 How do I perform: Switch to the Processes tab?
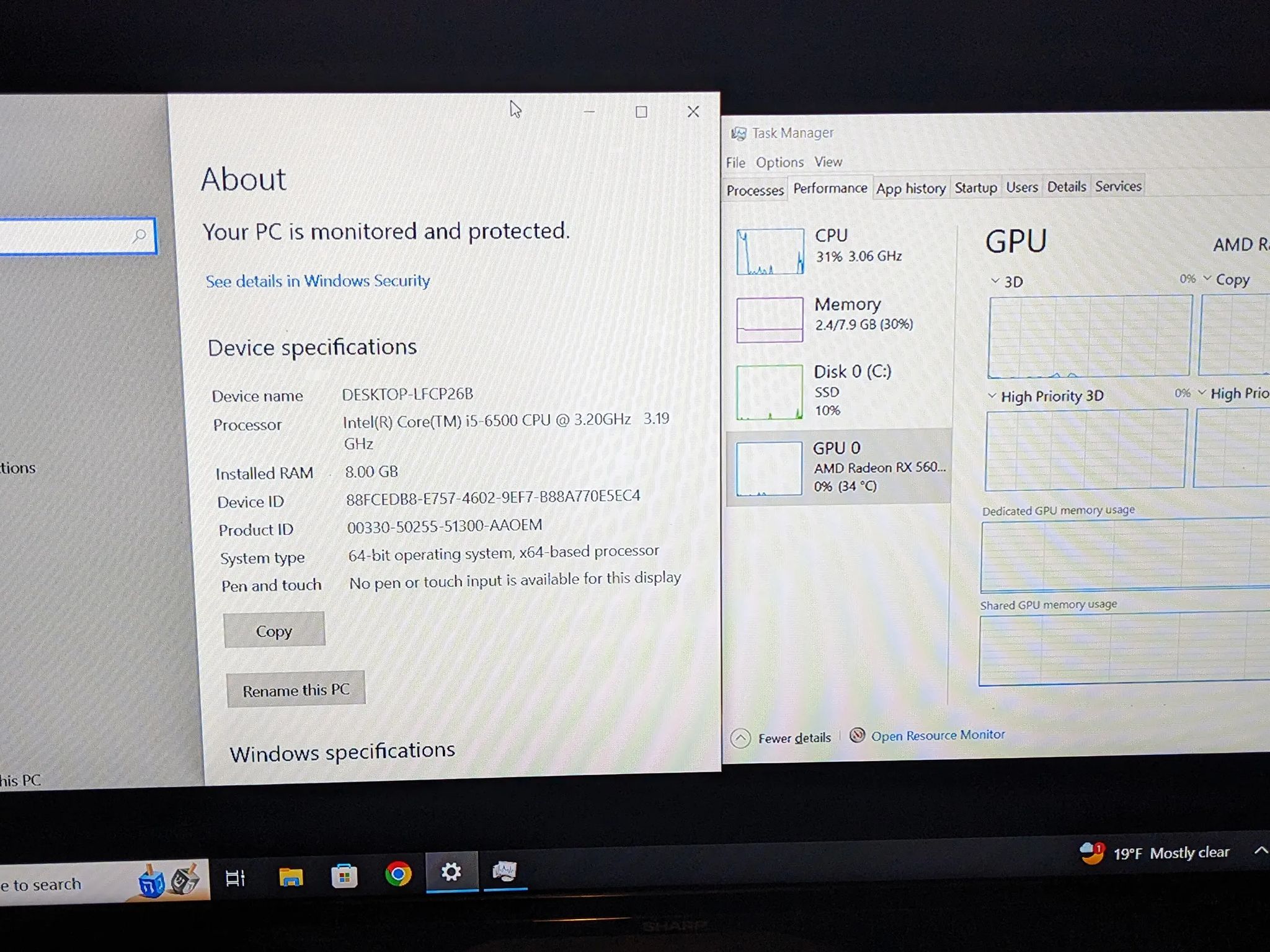coord(755,190)
